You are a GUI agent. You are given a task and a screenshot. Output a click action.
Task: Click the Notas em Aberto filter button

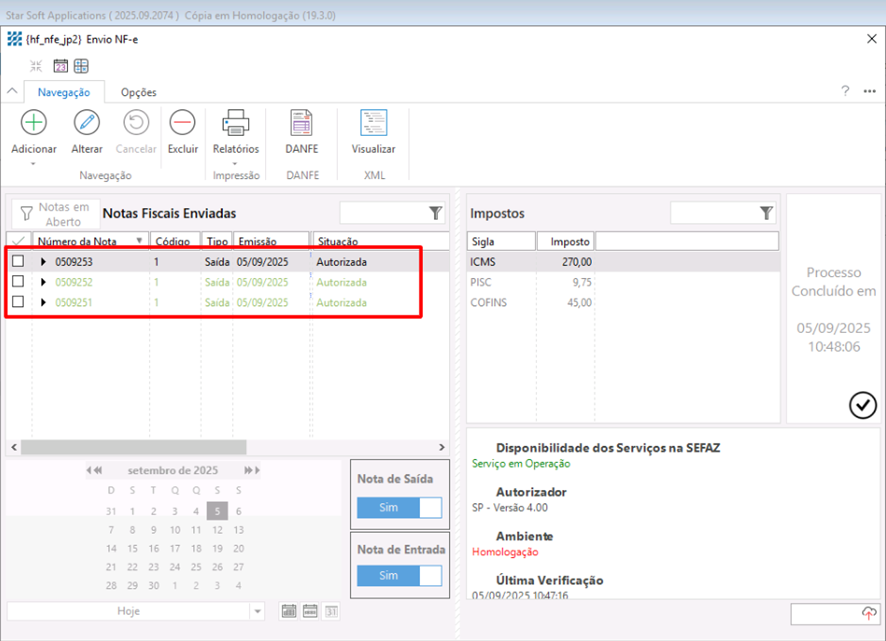(x=55, y=214)
